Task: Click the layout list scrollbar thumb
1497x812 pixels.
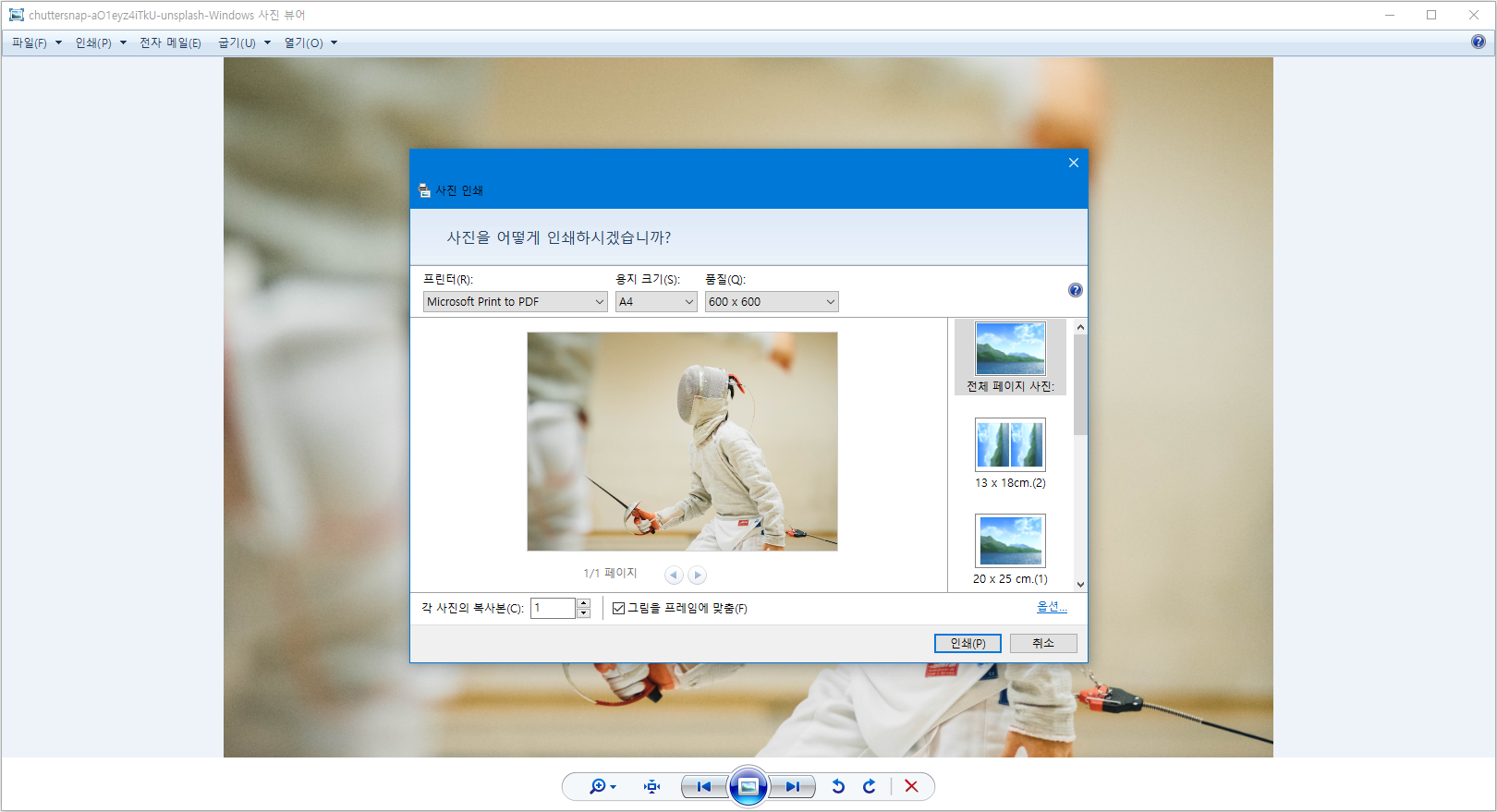Action: 1080,384
